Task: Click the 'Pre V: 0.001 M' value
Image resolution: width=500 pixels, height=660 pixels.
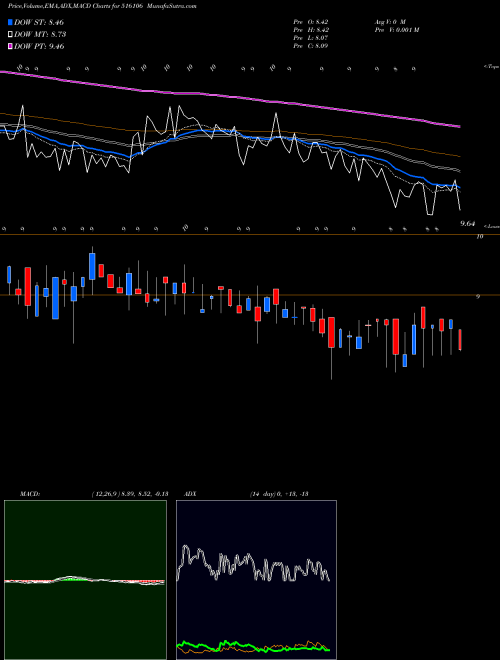Action: (396, 30)
